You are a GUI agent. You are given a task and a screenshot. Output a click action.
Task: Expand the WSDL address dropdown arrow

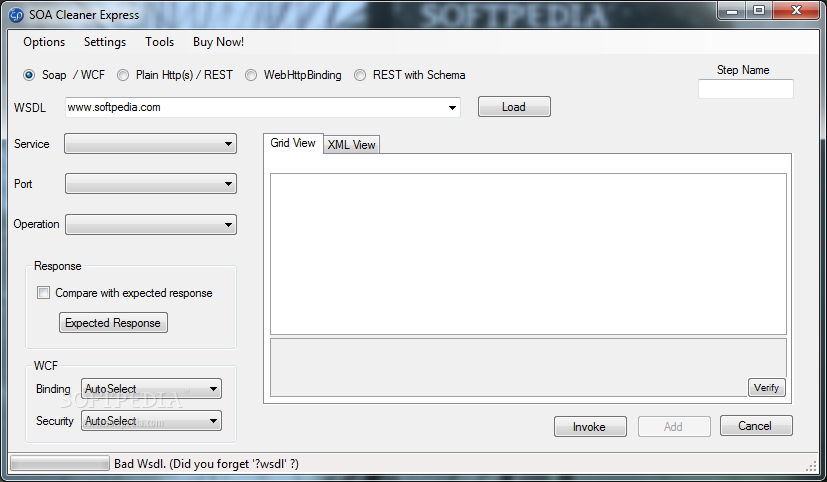coord(452,108)
